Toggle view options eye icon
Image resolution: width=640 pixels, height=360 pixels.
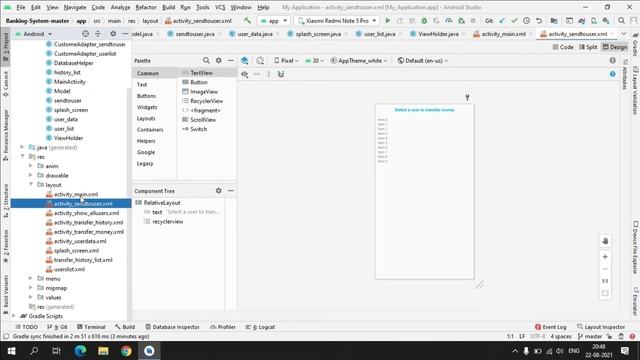pyautogui.click(x=244, y=74)
